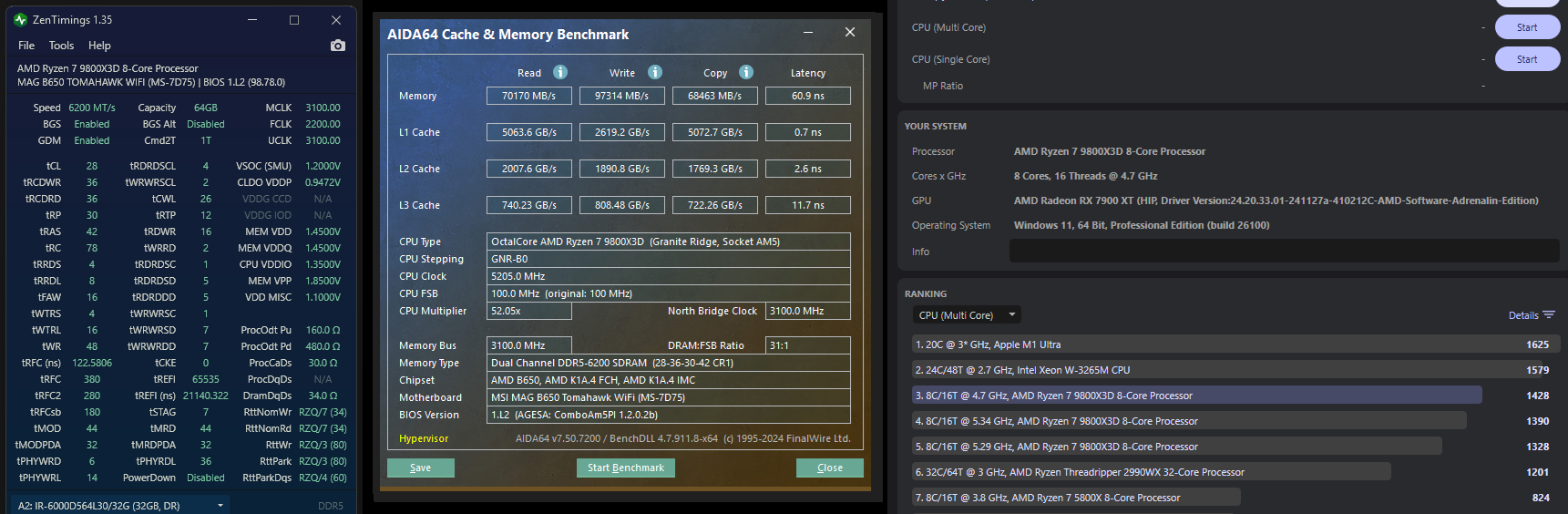Screen dimensions: 1568x514
Task: Start the CPU (Multi Core) test
Action: pyautogui.click(x=1526, y=27)
